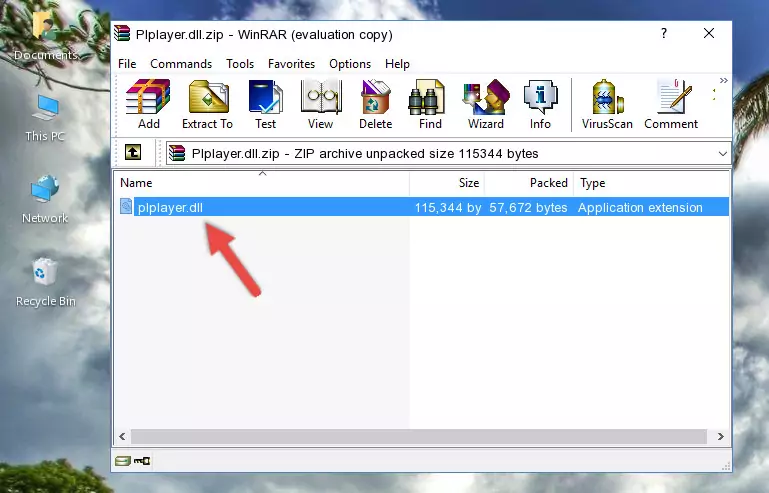Image resolution: width=769 pixels, height=493 pixels.
Task: Click the horizontal scrollbar track
Action: [x=419, y=436]
